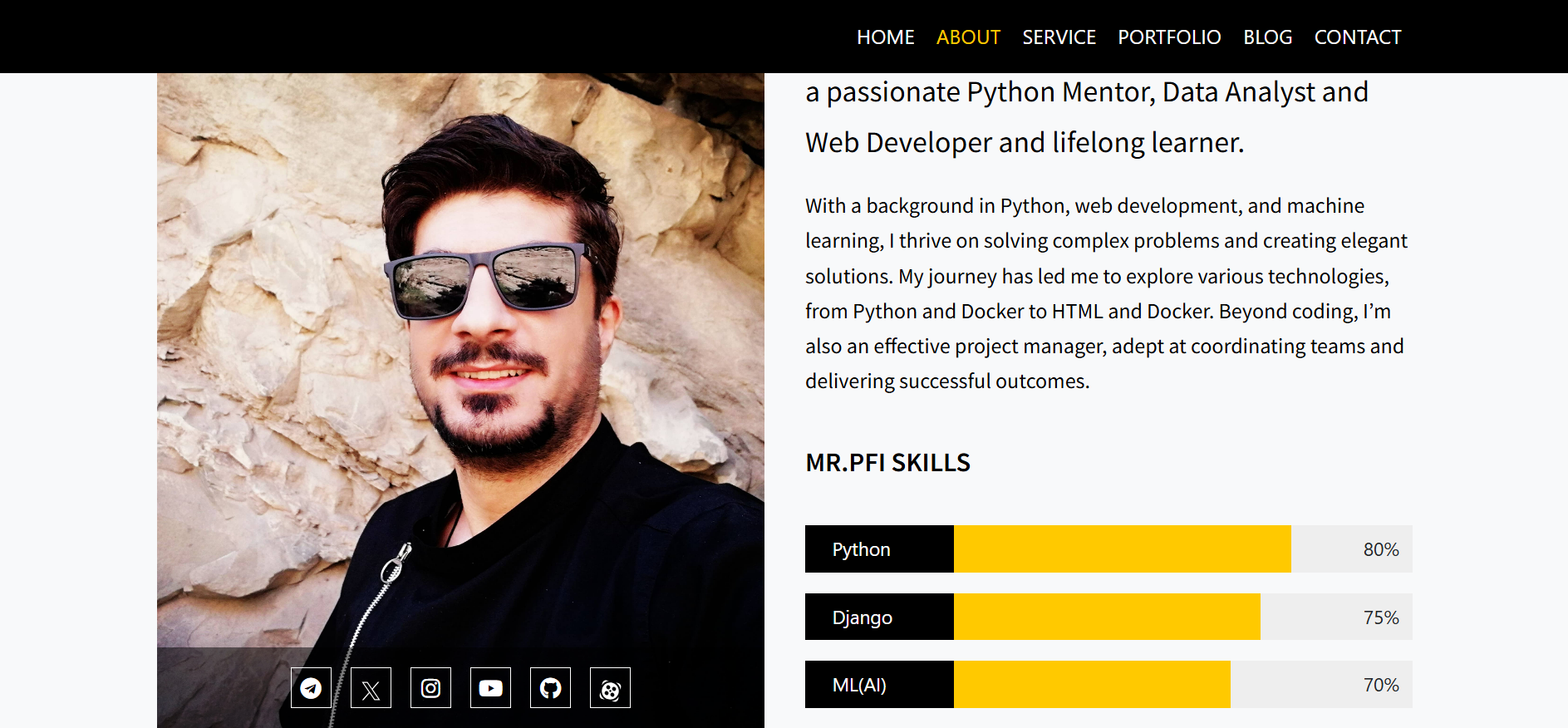Select the ABOUT nav item
Screen dimensions: 1568x728
968,37
